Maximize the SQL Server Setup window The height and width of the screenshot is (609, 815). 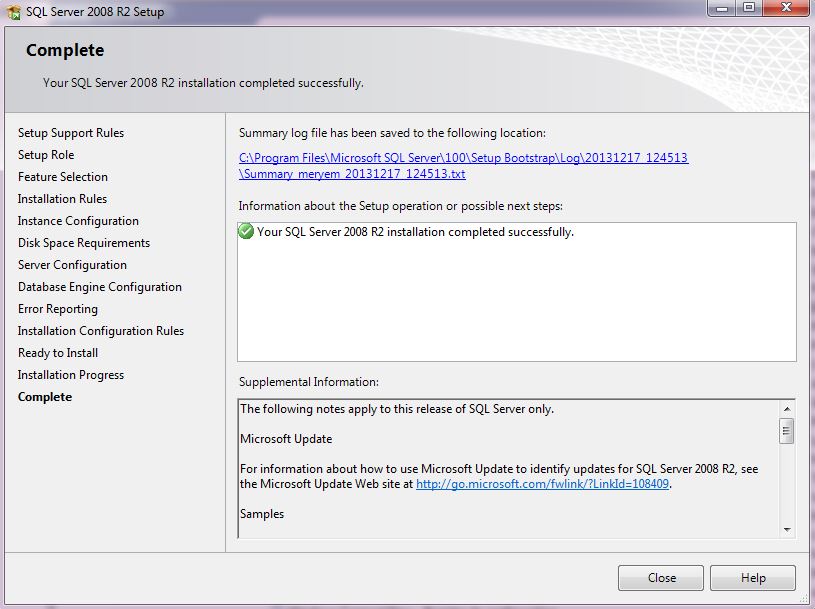click(x=748, y=8)
